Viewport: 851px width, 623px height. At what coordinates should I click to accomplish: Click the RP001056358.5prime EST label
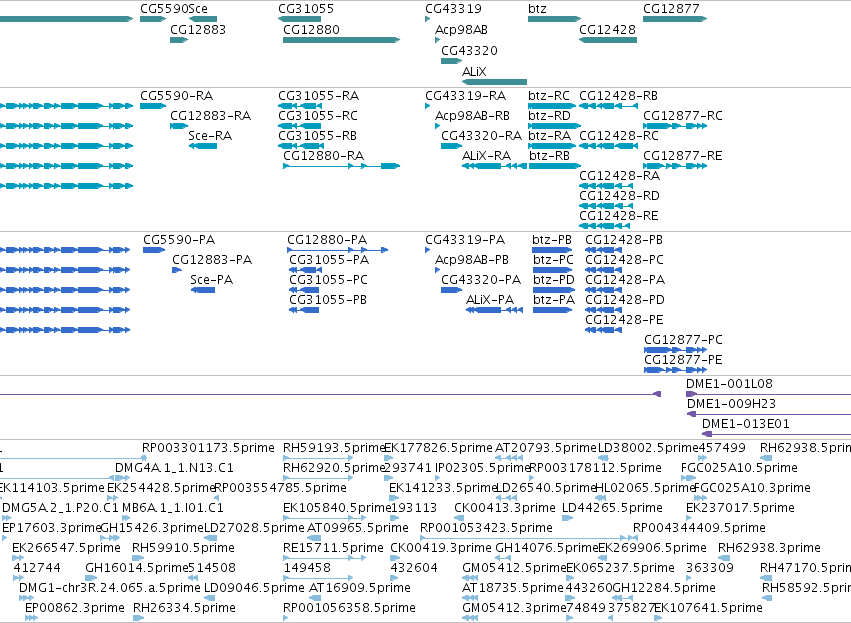tap(349, 608)
